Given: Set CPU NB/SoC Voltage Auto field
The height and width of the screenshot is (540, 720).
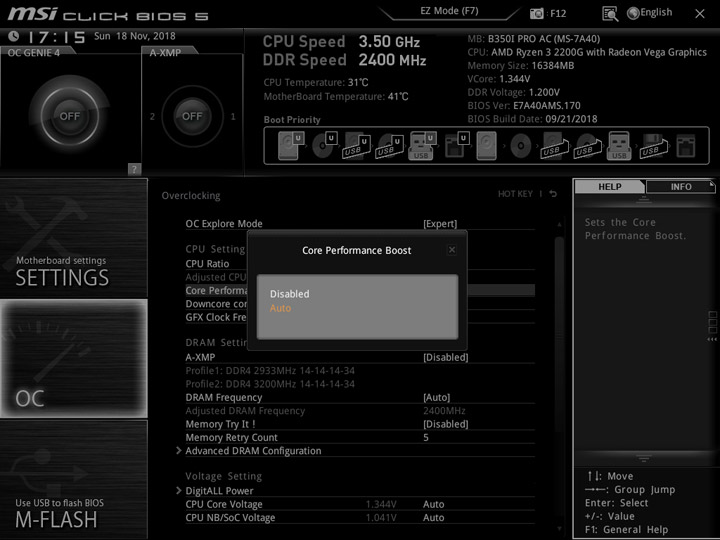Looking at the screenshot, I should pyautogui.click(x=433, y=518).
